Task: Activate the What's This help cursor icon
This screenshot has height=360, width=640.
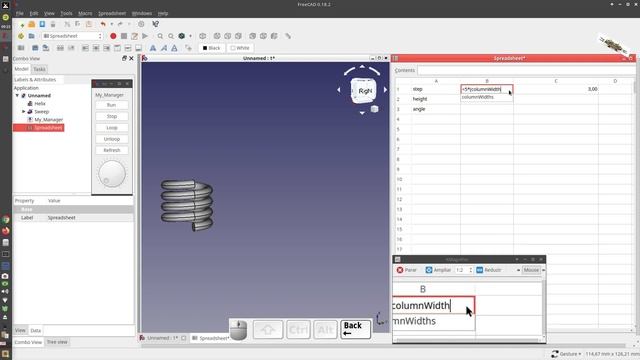Action: pyautogui.click(x=156, y=24)
